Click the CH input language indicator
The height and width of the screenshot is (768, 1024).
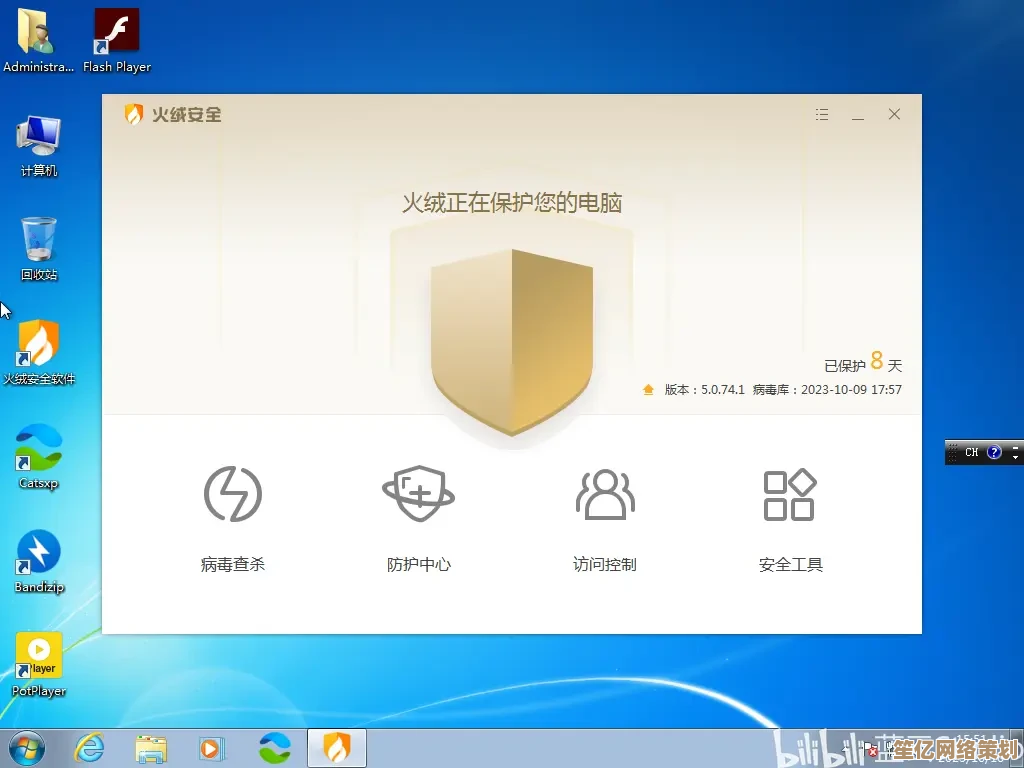971,453
